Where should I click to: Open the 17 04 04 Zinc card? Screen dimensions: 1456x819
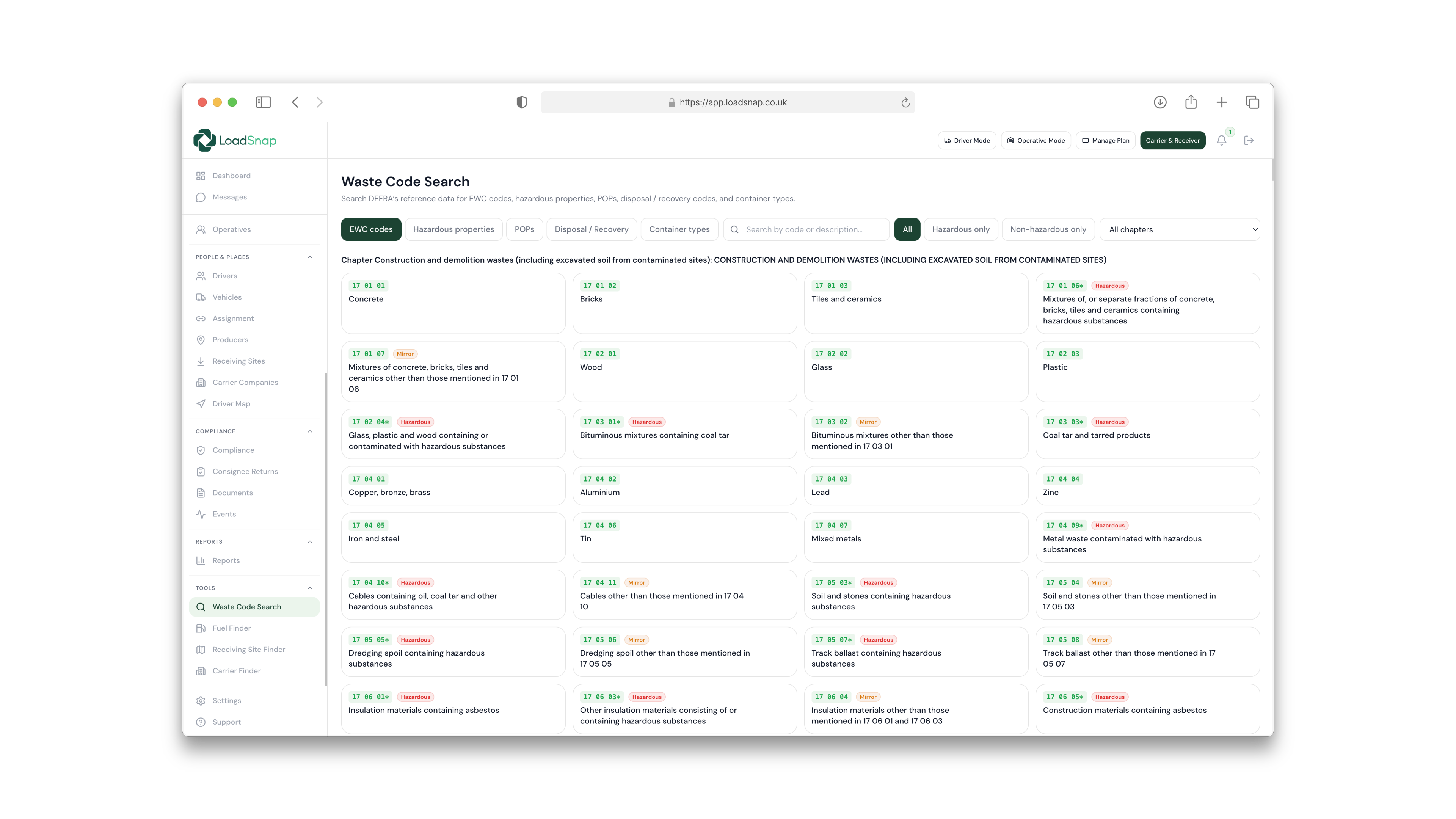pyautogui.click(x=1148, y=485)
